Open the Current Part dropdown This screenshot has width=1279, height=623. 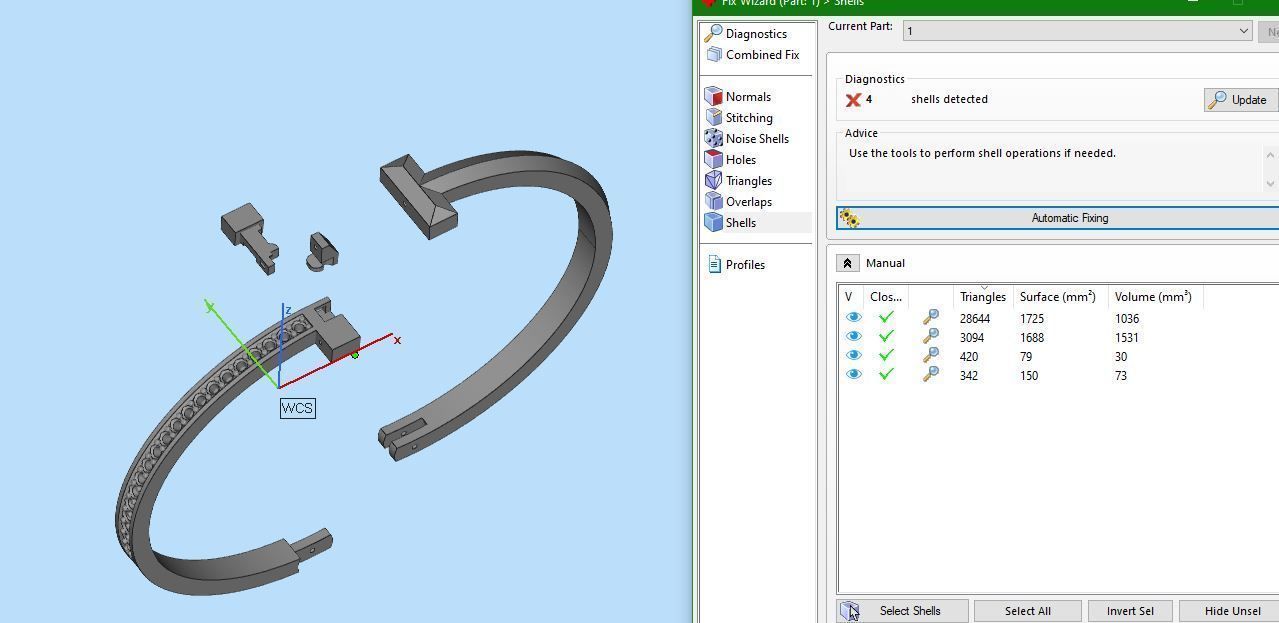click(x=1078, y=31)
